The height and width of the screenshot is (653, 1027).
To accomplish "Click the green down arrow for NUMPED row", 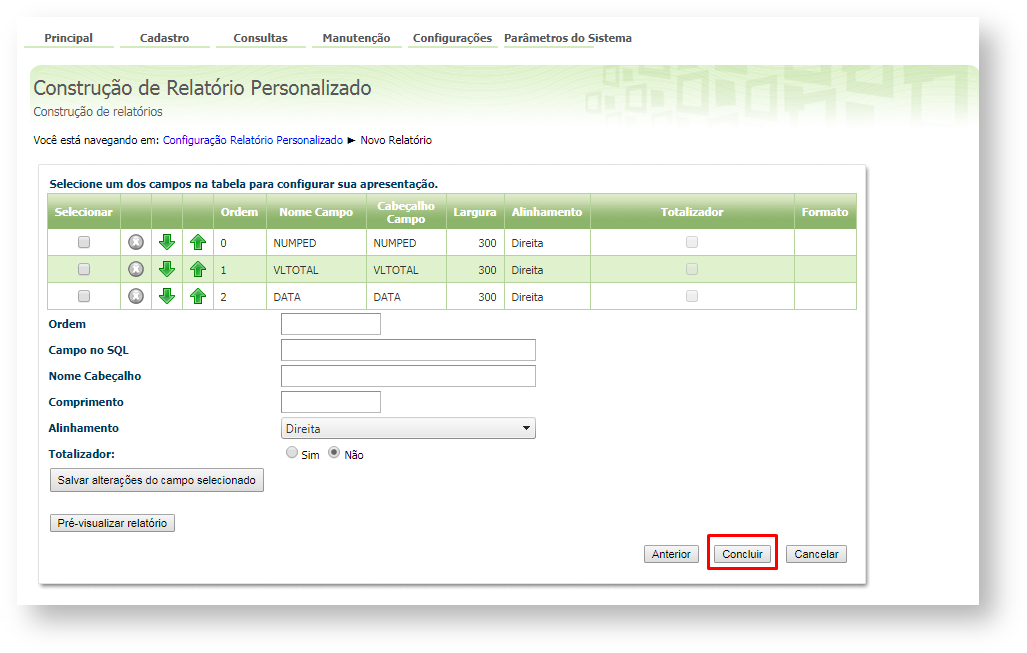I will [167, 242].
